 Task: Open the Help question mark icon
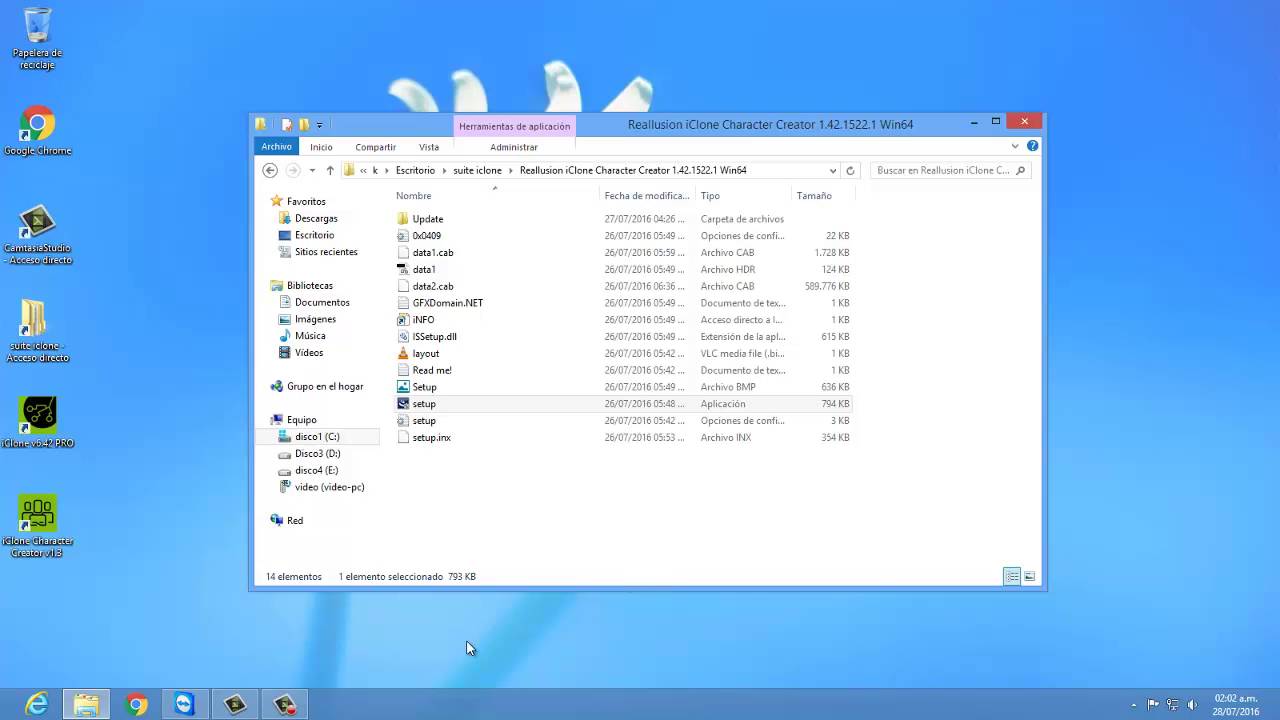click(x=1032, y=146)
